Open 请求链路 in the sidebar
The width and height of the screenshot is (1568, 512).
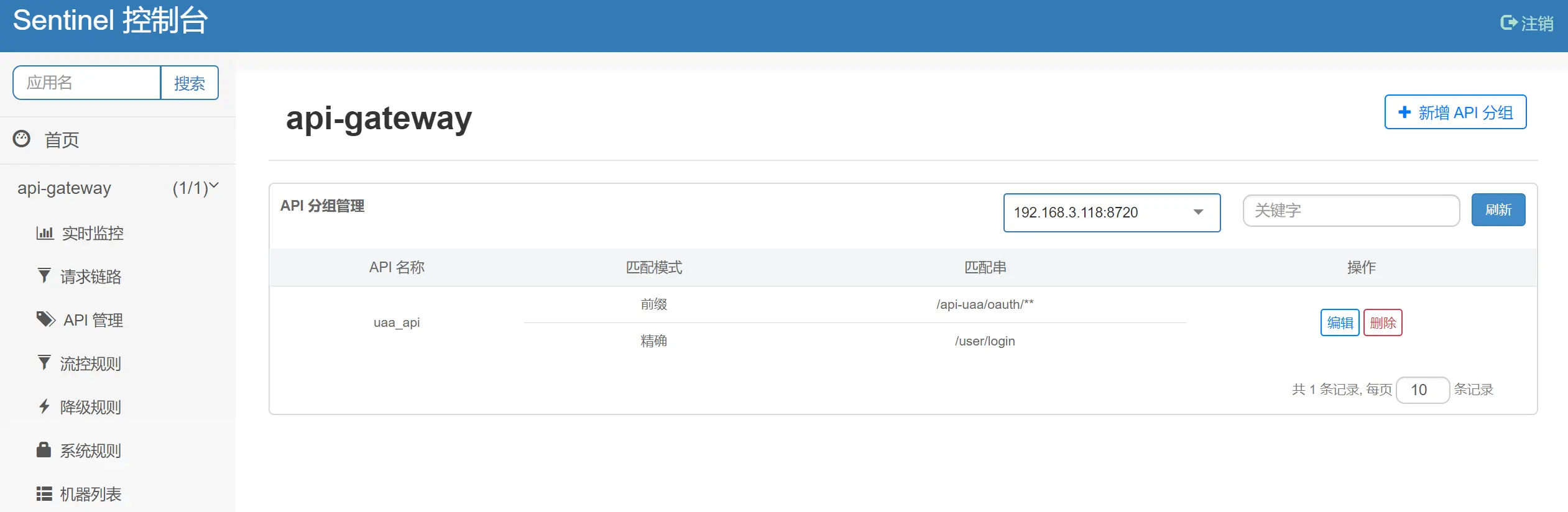click(91, 277)
